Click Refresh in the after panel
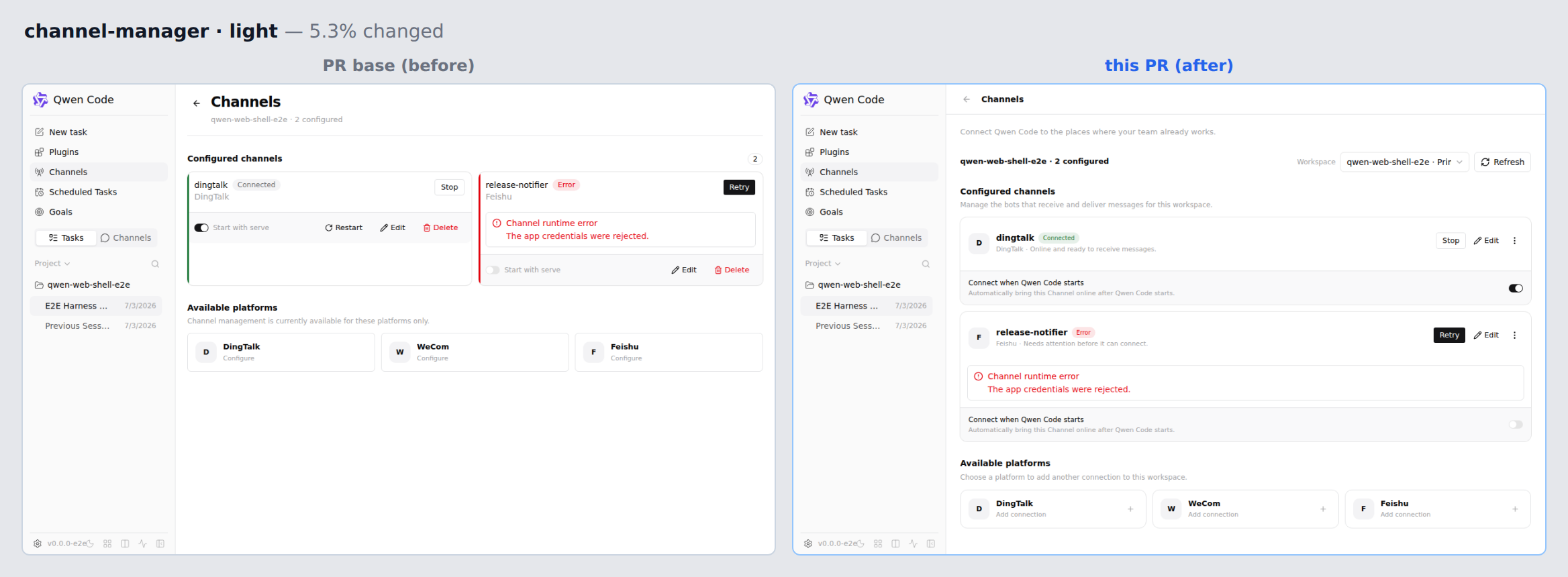The width and height of the screenshot is (1568, 577). 1502,162
